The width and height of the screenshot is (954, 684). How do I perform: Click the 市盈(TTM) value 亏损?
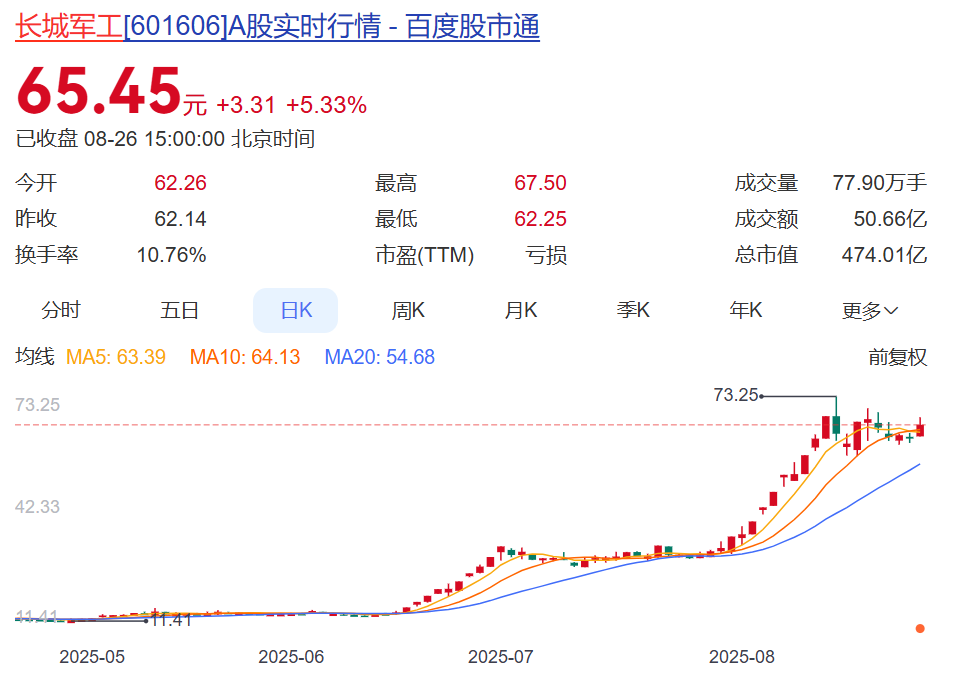[546, 255]
